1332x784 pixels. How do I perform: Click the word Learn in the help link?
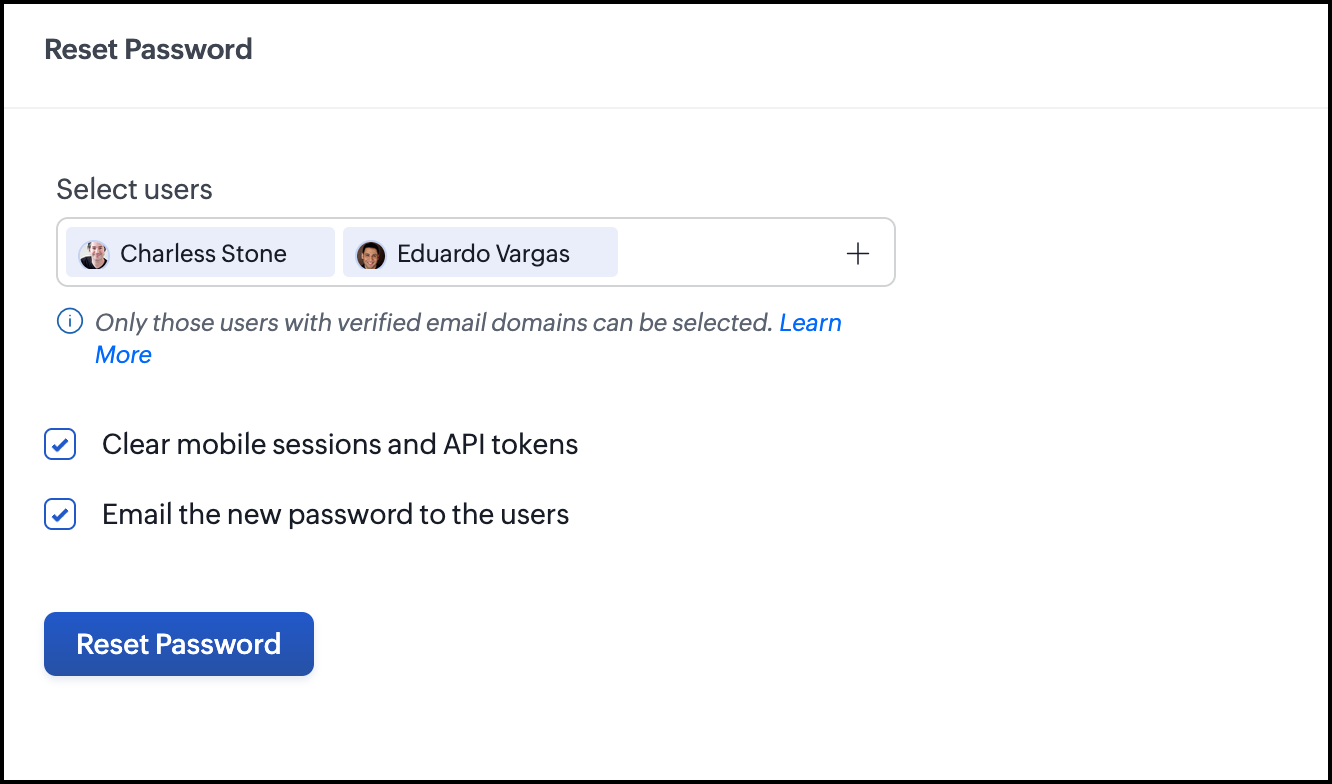tap(810, 323)
